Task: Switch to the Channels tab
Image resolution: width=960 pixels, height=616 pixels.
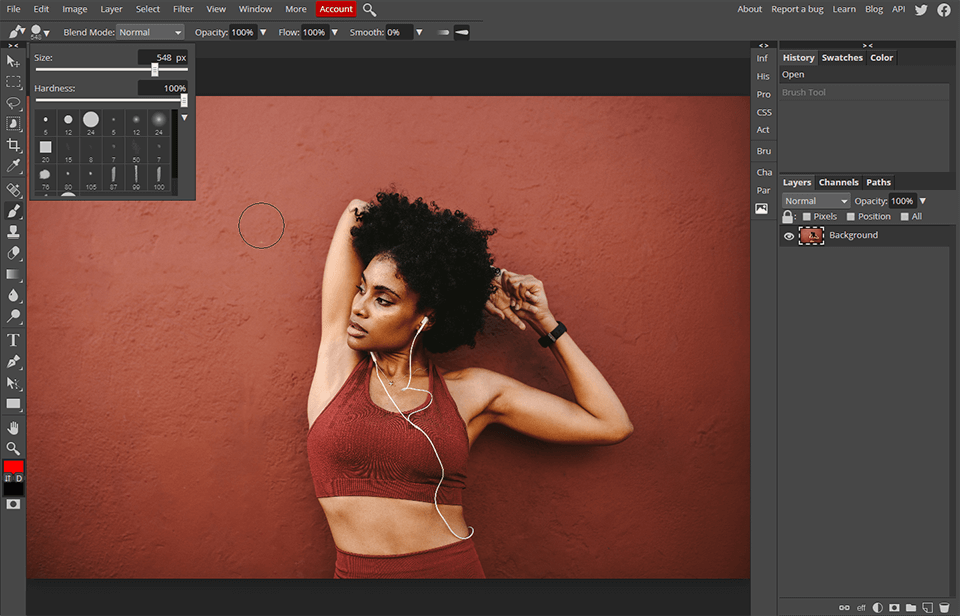Action: tap(838, 182)
